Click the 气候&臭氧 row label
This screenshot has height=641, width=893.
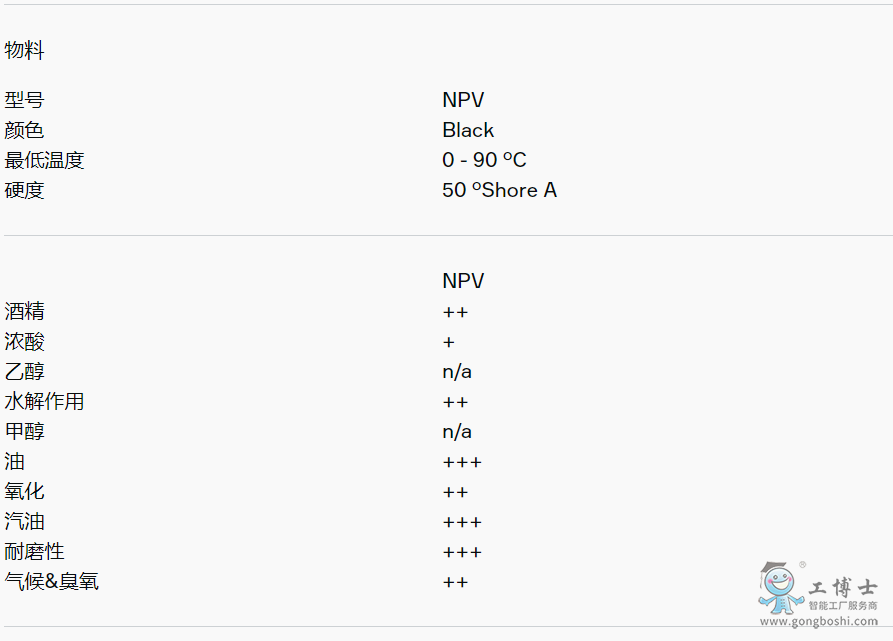51,582
